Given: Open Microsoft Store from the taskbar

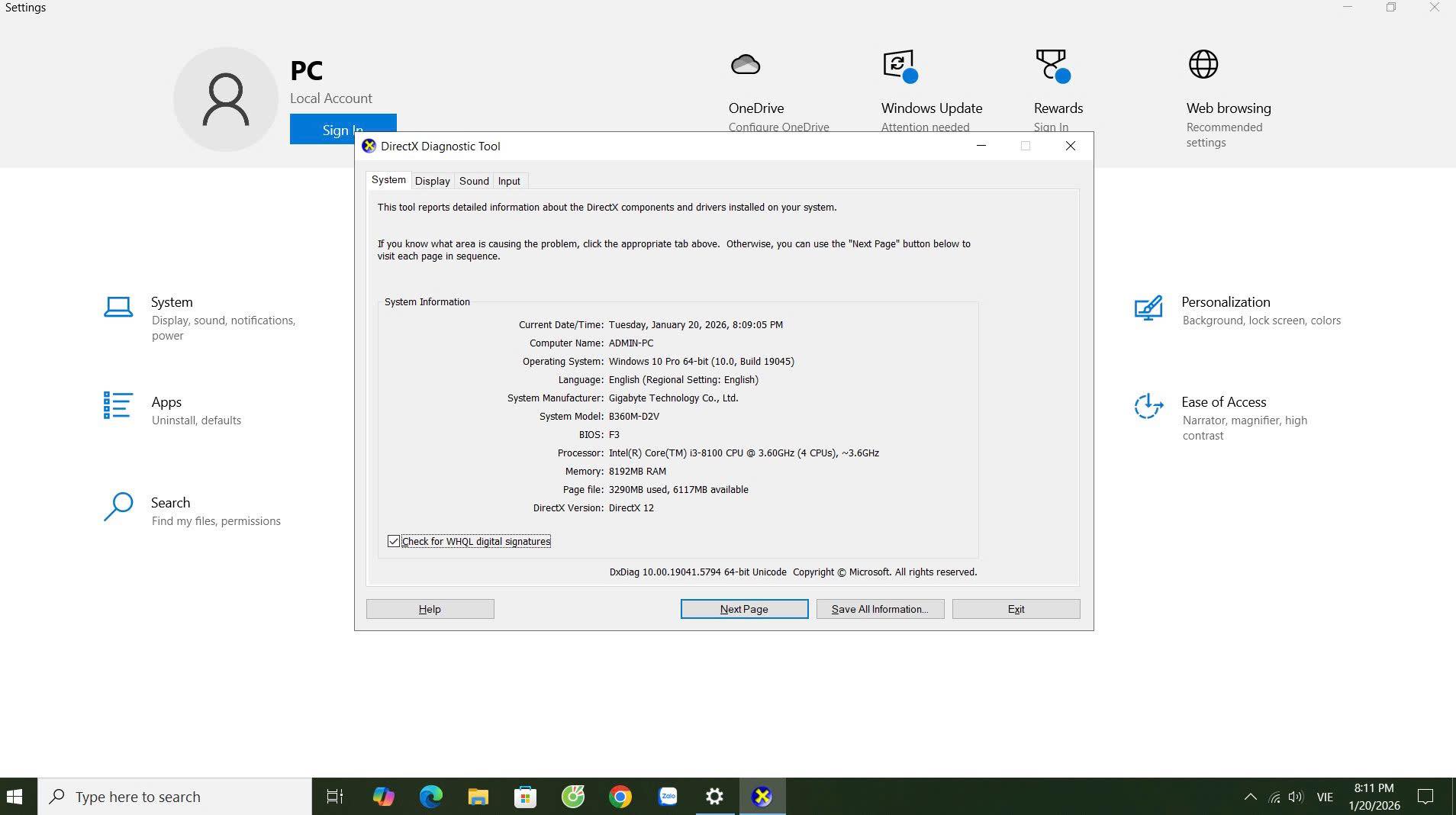Looking at the screenshot, I should pyautogui.click(x=525, y=797).
